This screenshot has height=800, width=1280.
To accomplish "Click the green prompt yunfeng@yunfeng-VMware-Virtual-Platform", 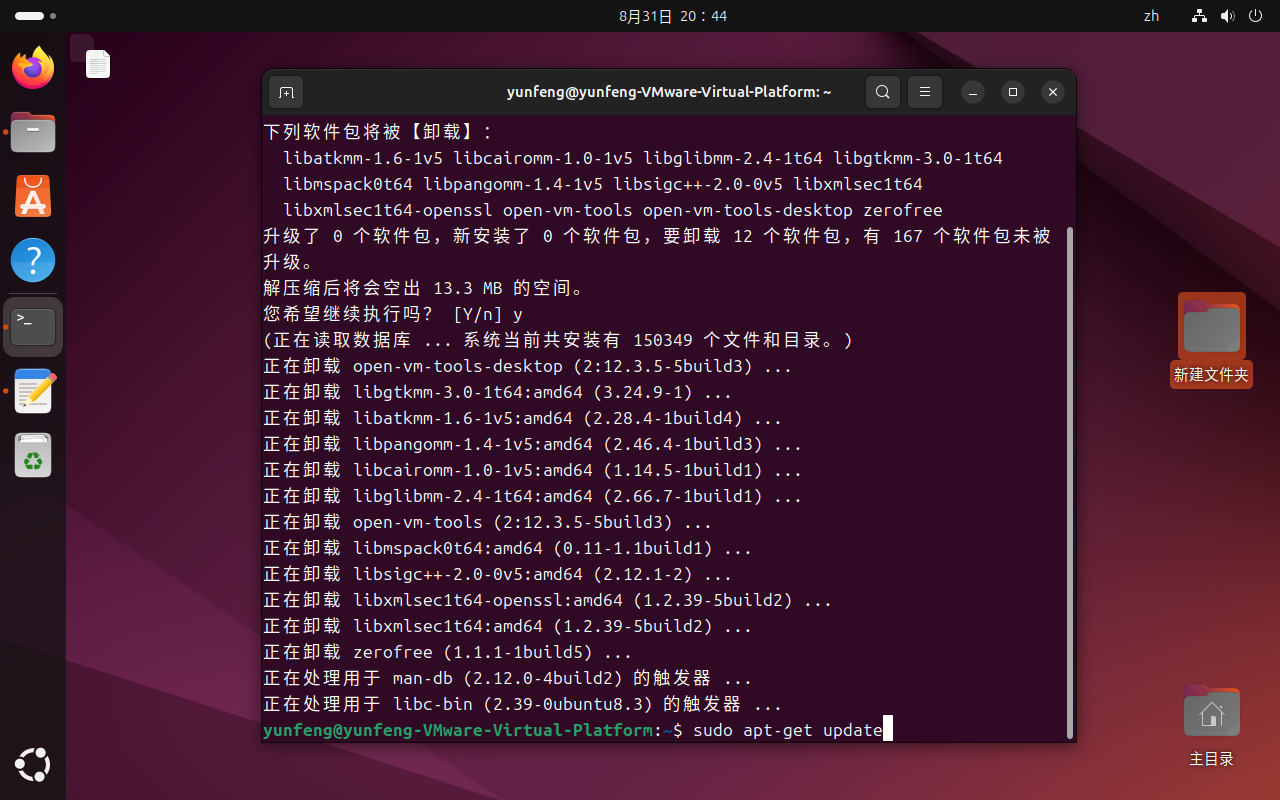I will (458, 731).
